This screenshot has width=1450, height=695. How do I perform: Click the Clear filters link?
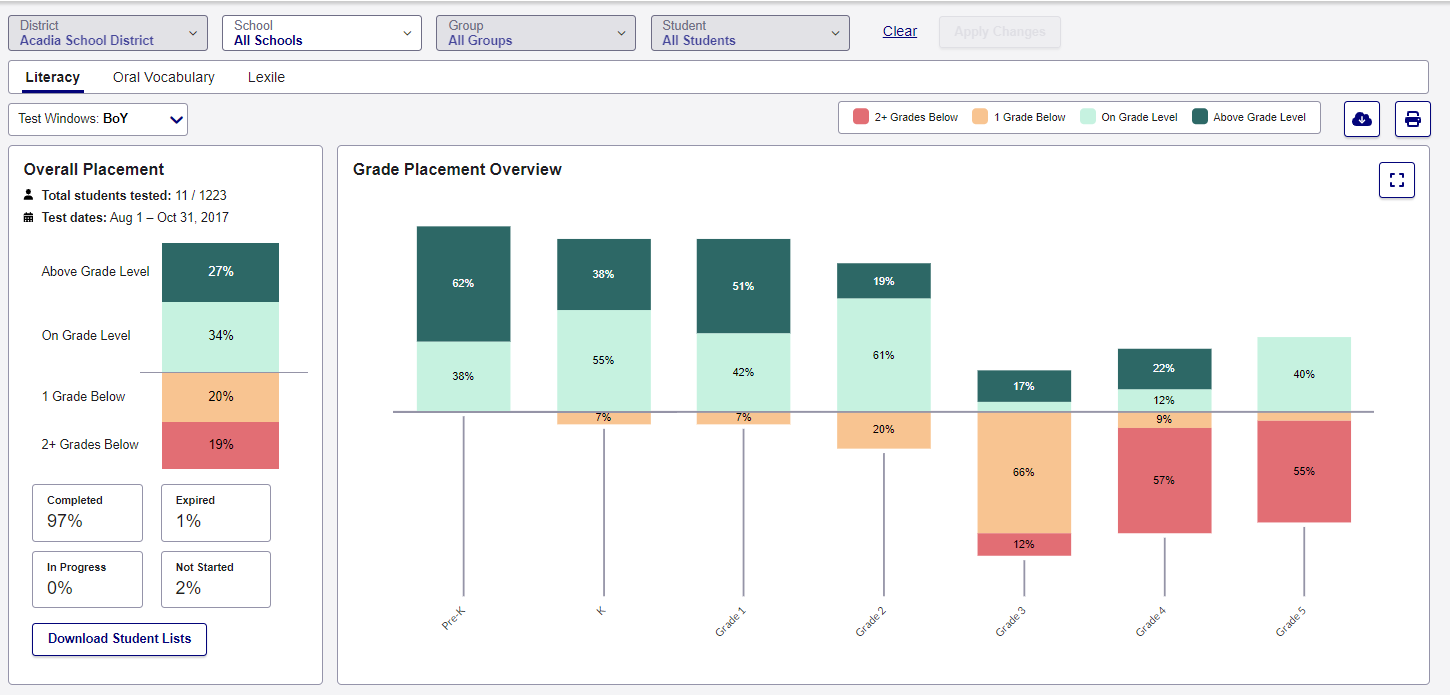point(899,31)
